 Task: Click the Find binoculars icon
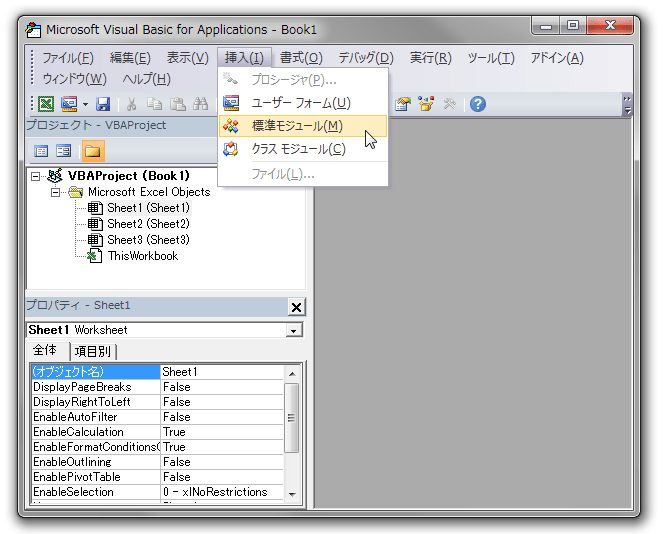coord(200,104)
